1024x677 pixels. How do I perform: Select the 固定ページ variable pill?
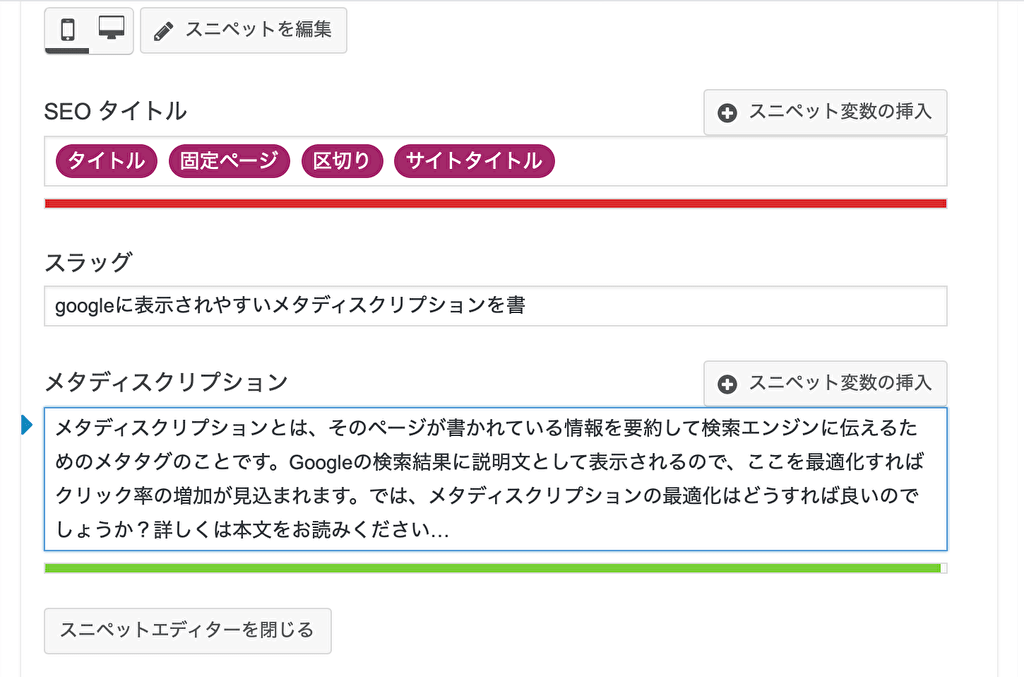click(x=229, y=160)
